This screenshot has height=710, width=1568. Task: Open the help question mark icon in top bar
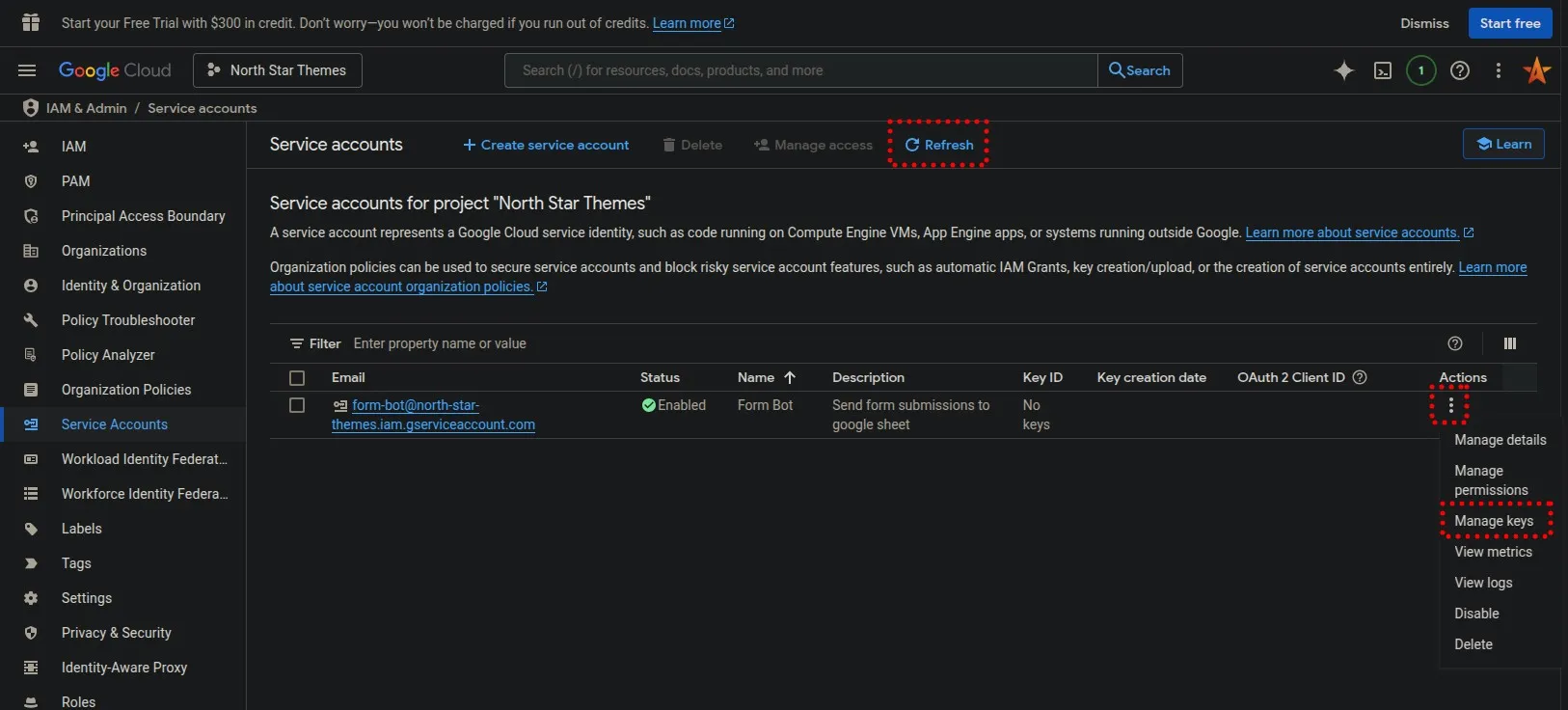click(x=1460, y=70)
